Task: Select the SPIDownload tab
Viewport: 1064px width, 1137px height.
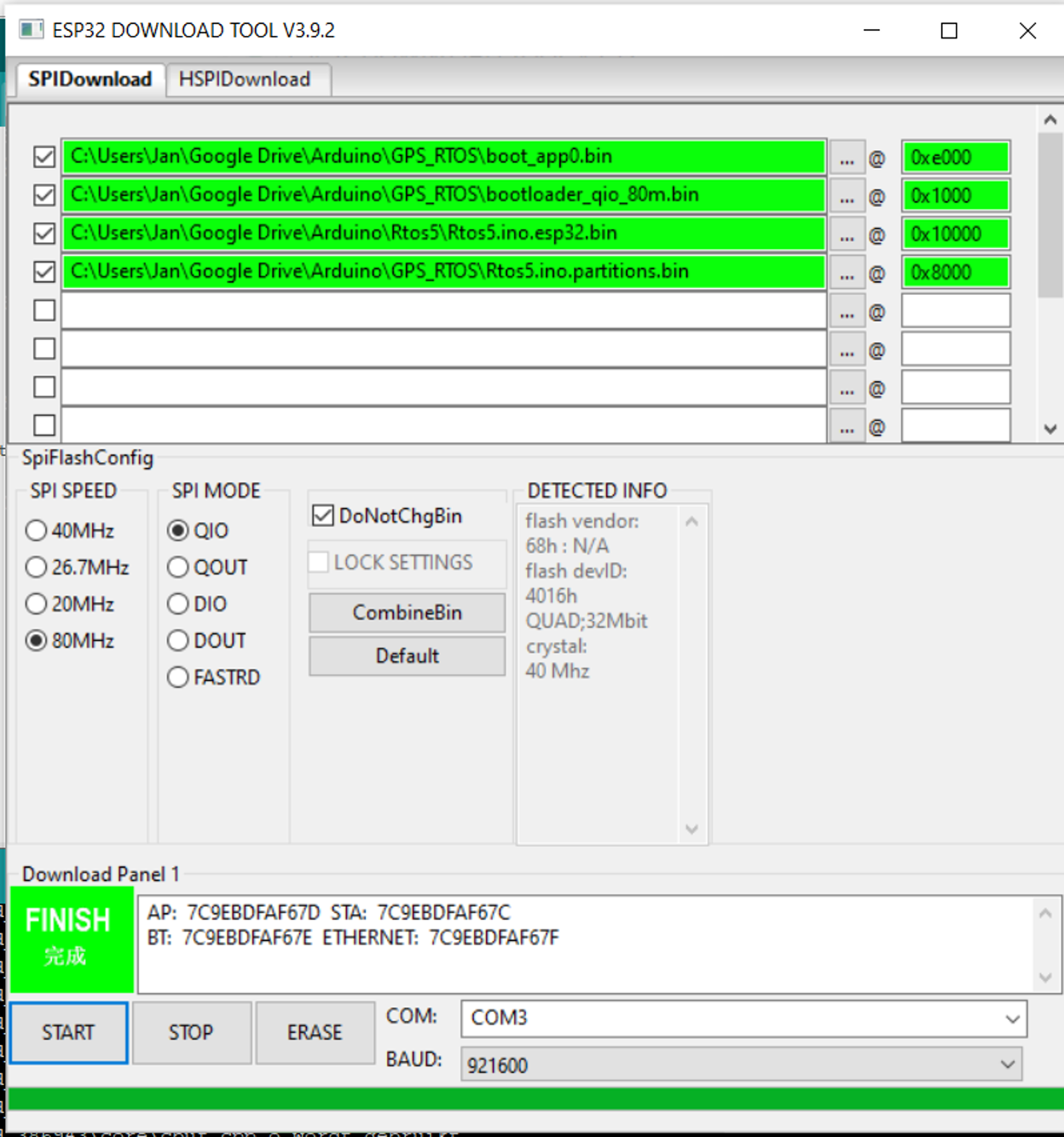Action: (x=90, y=79)
